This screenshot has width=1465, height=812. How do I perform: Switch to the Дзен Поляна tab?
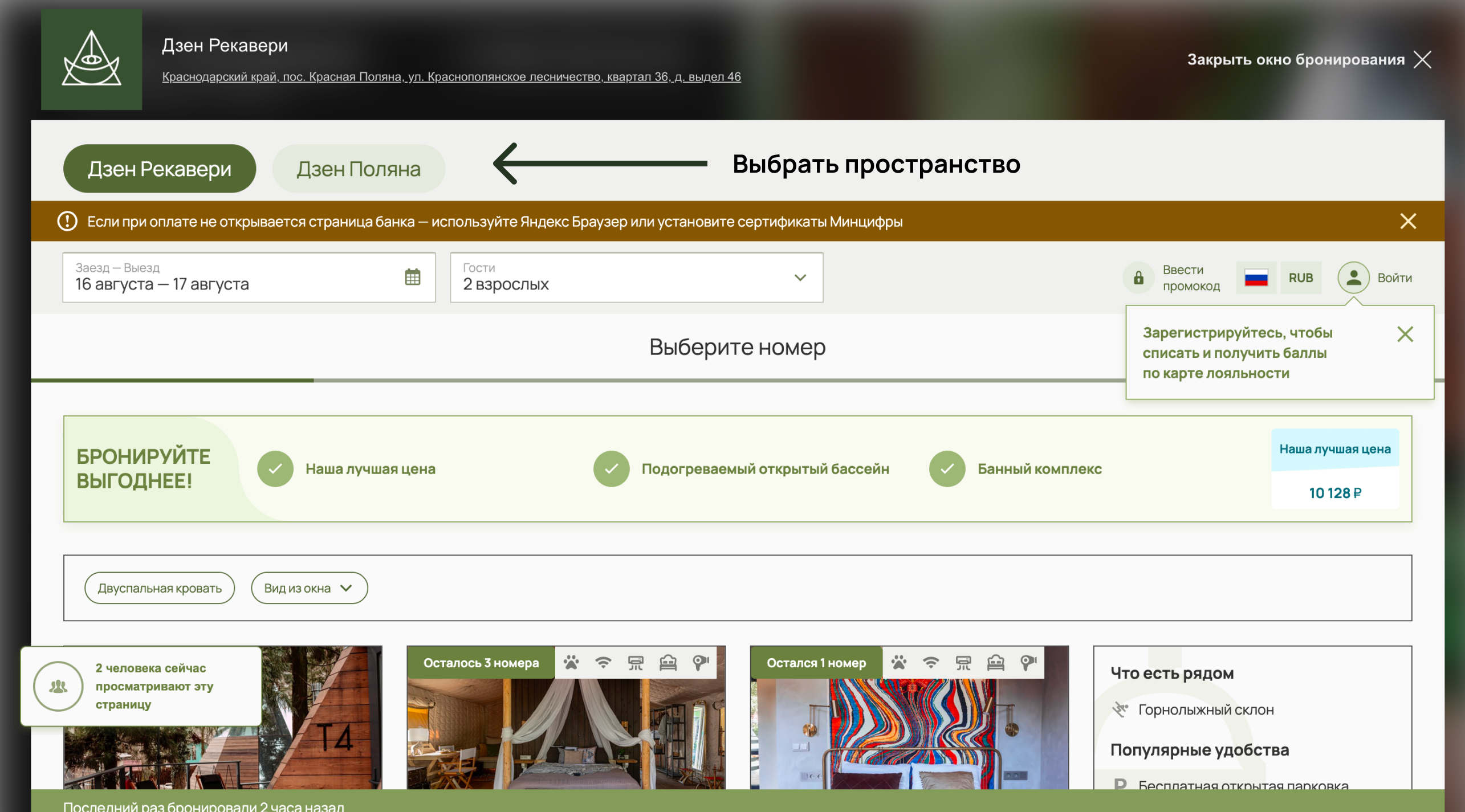tap(359, 169)
